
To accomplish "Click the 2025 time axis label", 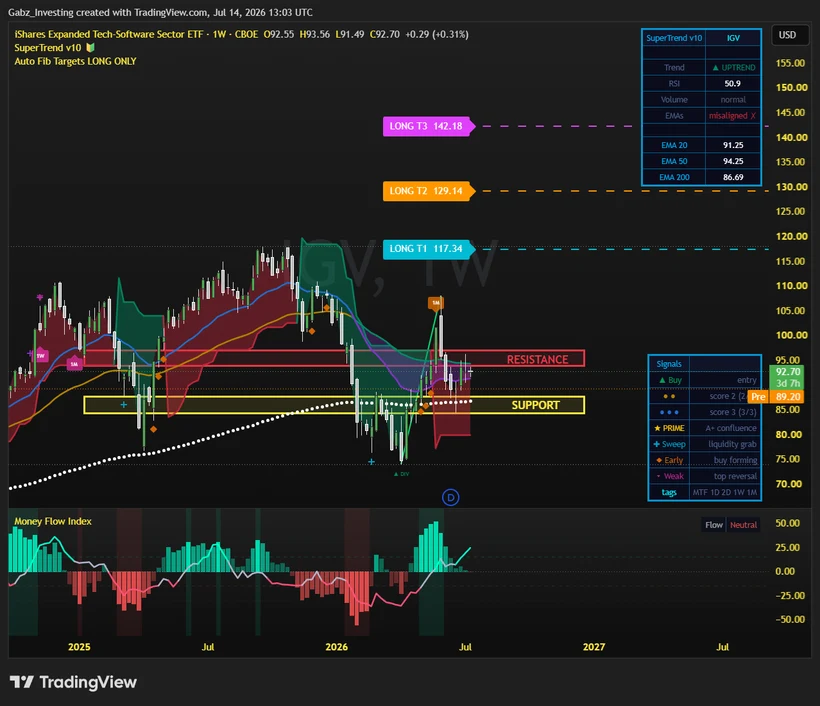I will point(79,647).
